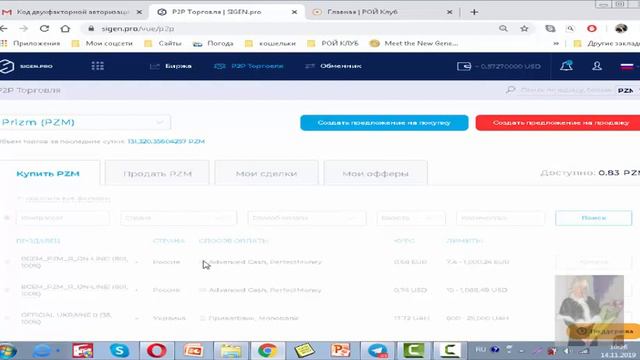Switch to the РОЙ Клуб browser tab
The width and height of the screenshot is (640, 360).
[x=382, y=12]
